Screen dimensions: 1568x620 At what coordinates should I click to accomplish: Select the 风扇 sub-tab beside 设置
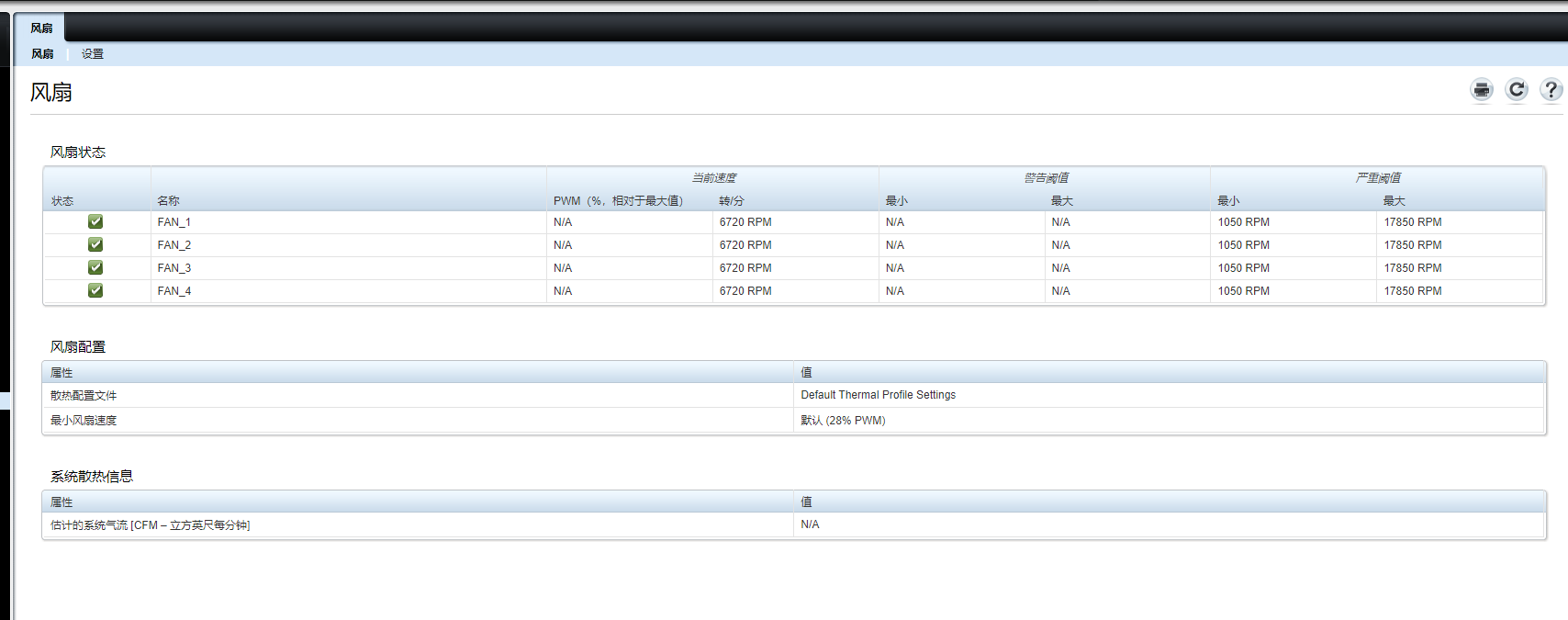coord(42,54)
